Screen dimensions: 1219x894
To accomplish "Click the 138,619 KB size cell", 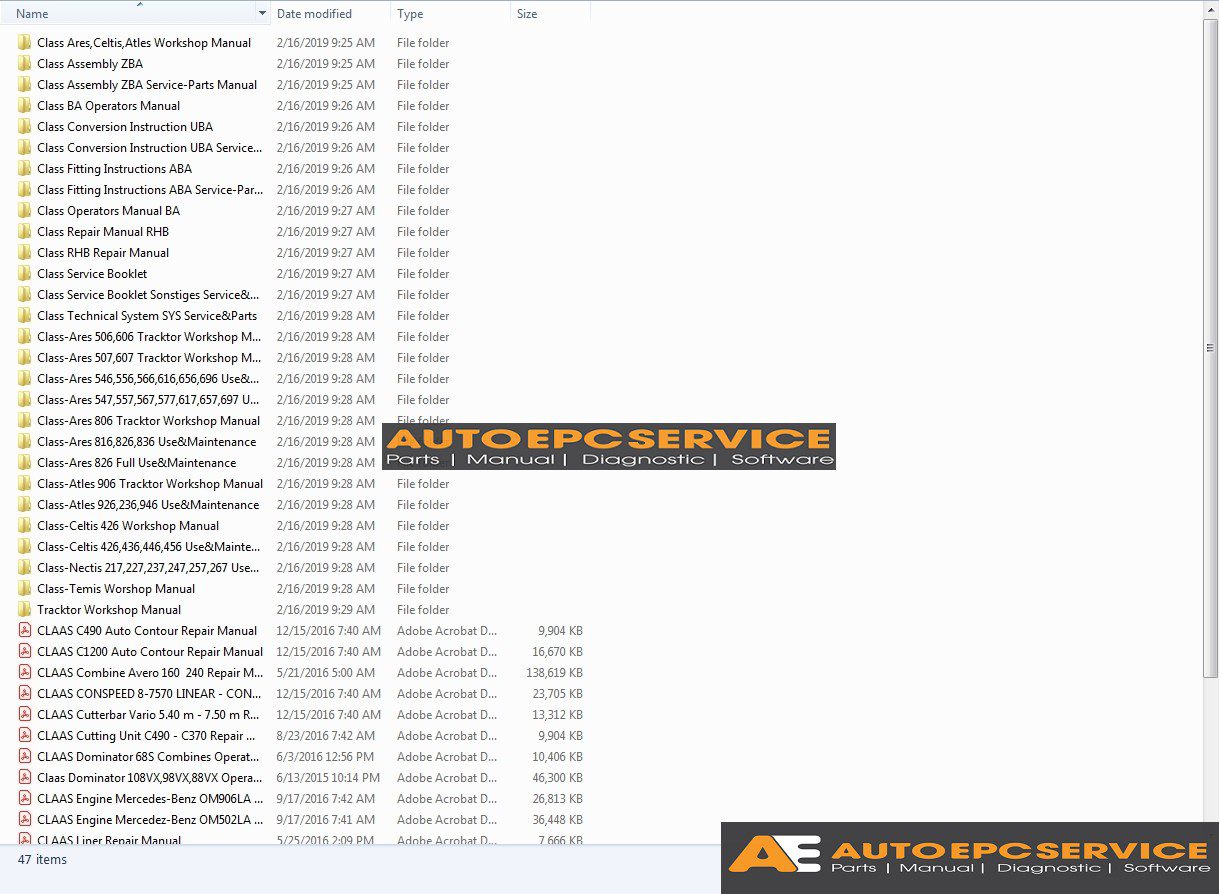I will tap(554, 673).
